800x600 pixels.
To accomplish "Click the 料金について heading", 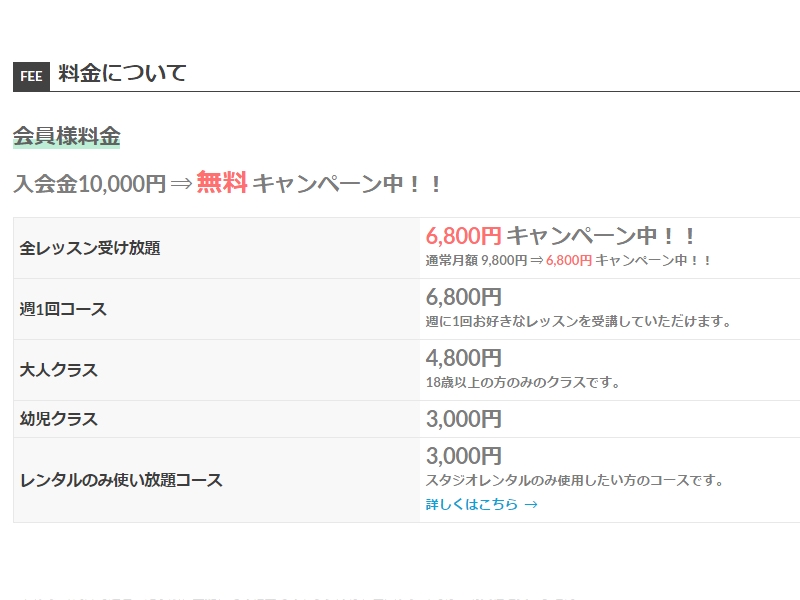I will [122, 73].
